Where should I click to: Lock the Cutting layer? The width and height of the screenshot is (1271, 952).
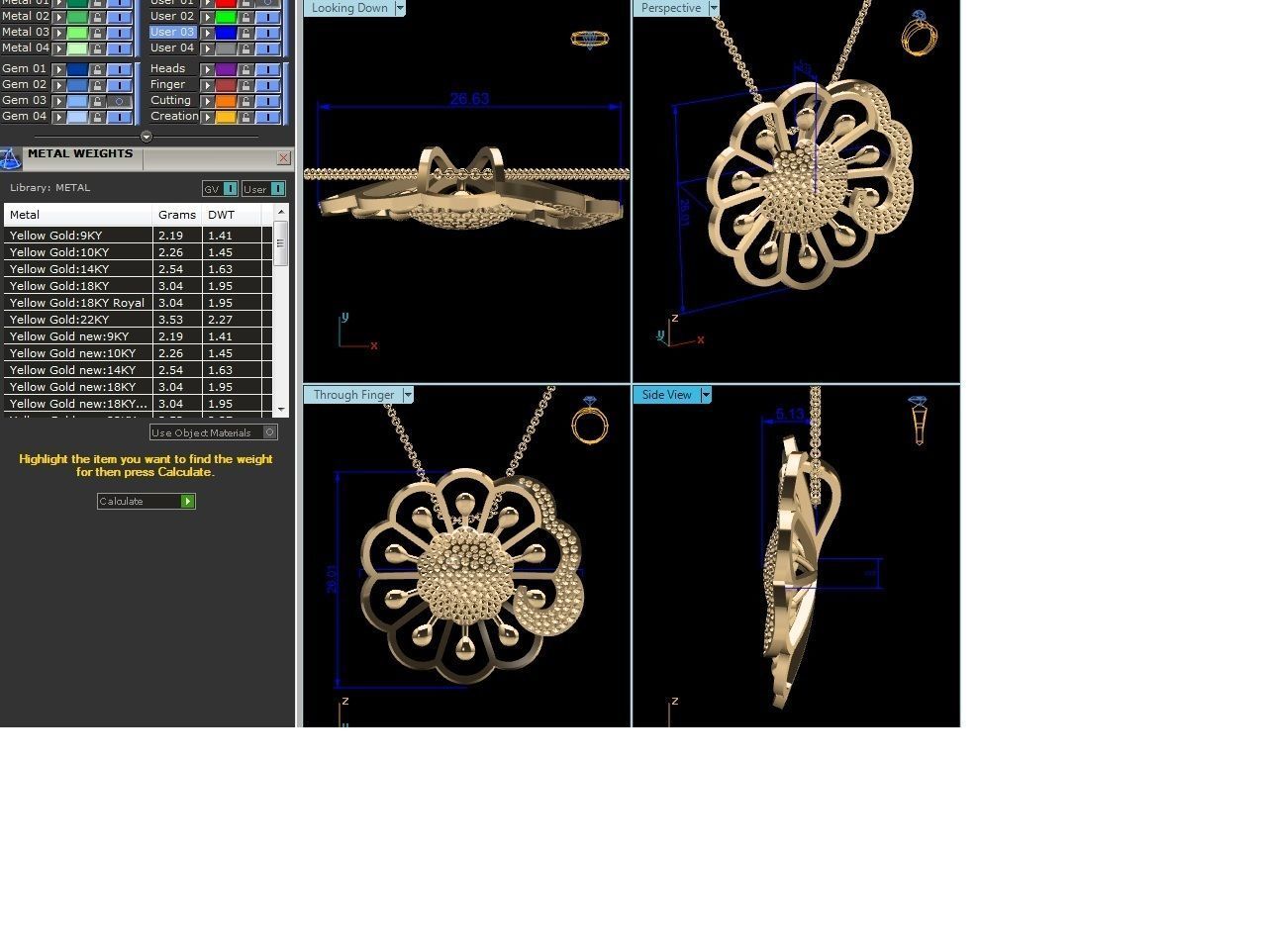pos(246,101)
